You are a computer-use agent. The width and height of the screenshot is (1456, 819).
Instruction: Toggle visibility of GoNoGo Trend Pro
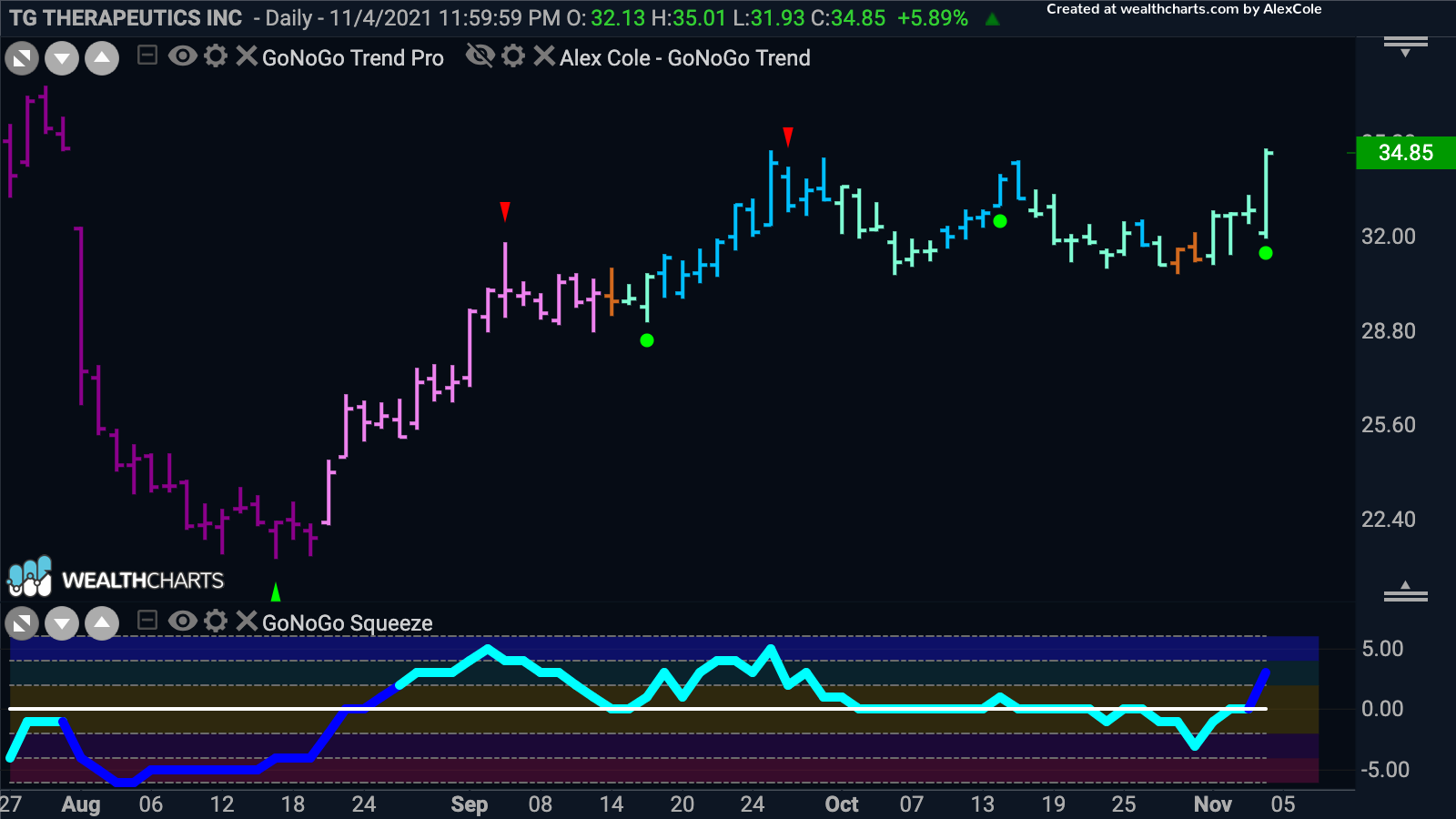point(183,56)
